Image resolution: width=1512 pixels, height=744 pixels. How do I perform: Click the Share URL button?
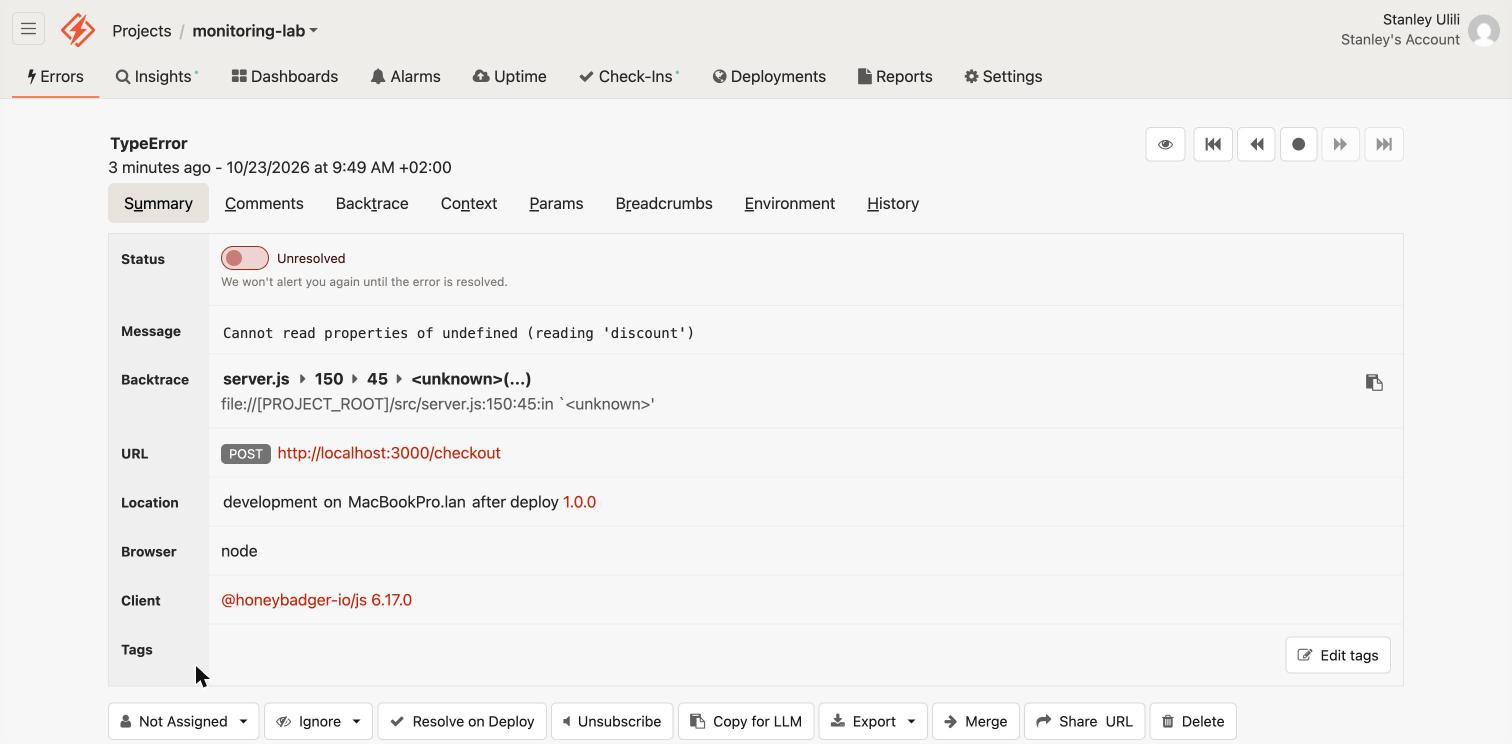point(1084,721)
